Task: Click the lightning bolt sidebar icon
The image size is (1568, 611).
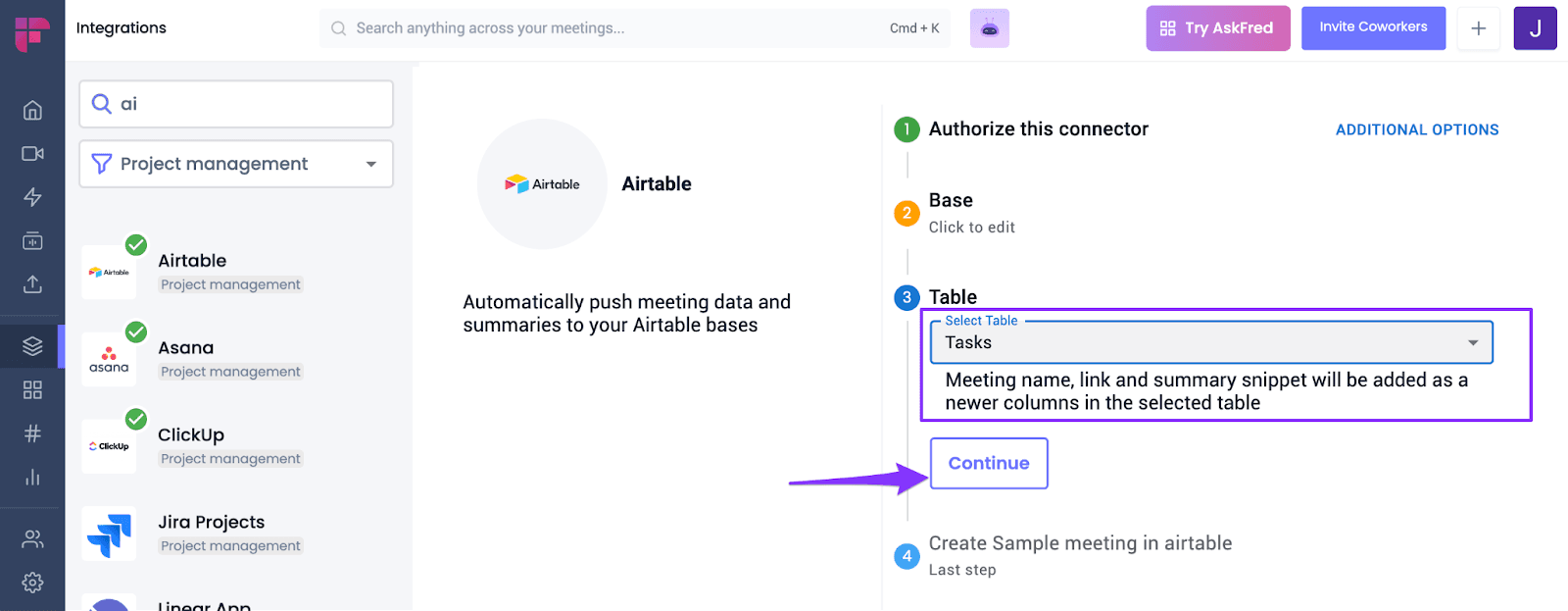Action: pos(32,197)
